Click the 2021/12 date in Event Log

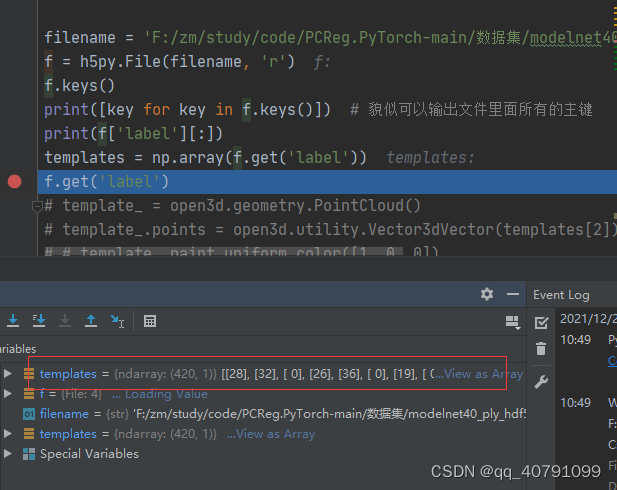point(588,319)
